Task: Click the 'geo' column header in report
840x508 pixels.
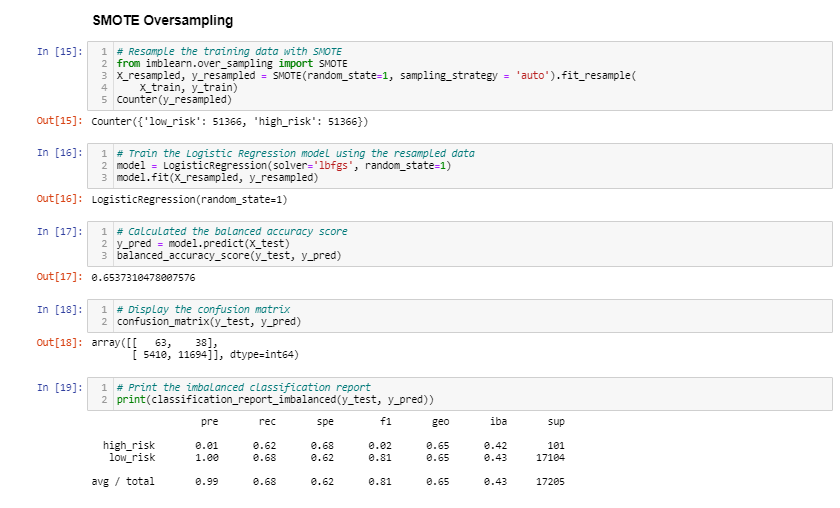Action: (x=440, y=422)
